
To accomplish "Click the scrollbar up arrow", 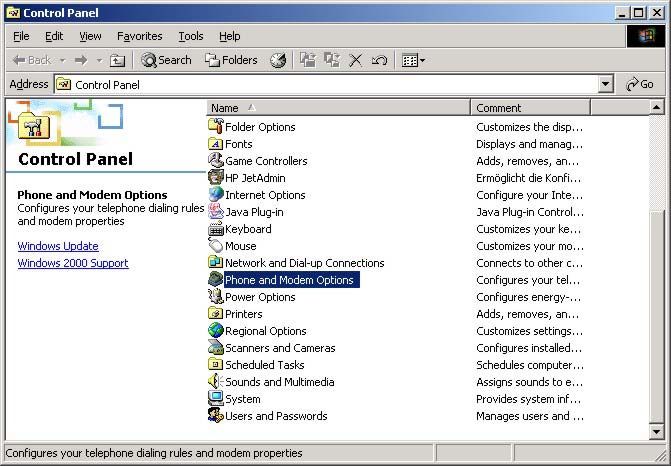I will [x=656, y=107].
